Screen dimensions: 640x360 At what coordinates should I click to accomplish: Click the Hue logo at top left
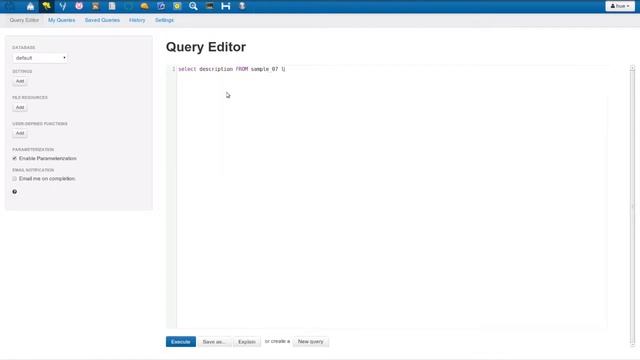[x=10, y=6]
